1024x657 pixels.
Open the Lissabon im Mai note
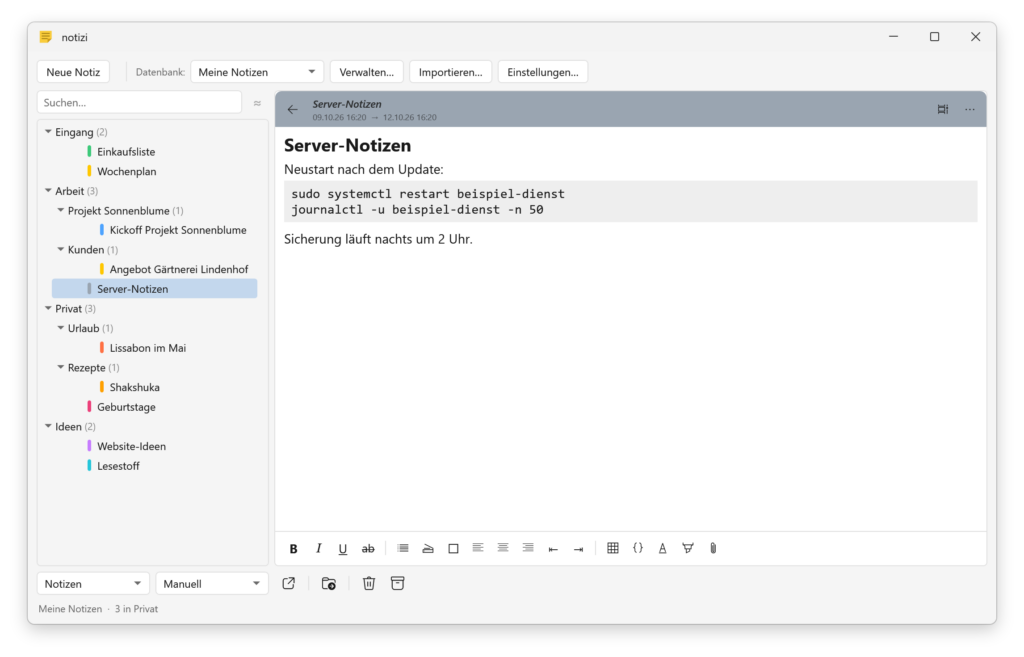[148, 348]
